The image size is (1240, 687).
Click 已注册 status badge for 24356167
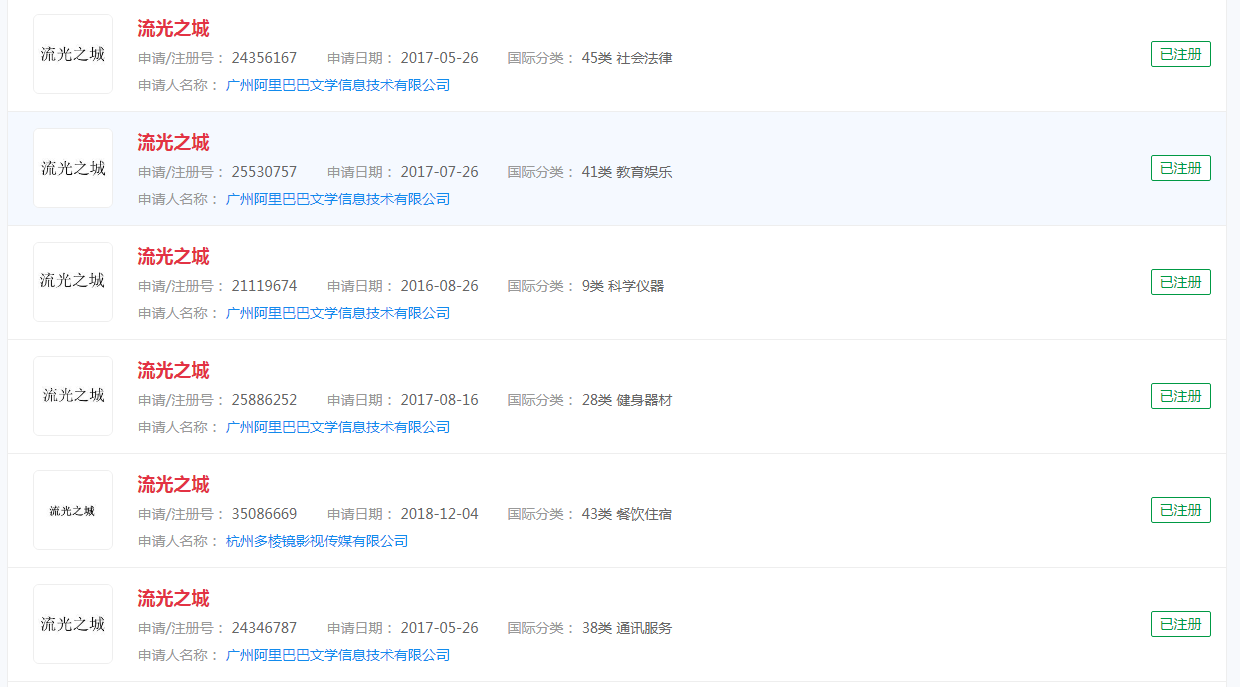(1181, 54)
